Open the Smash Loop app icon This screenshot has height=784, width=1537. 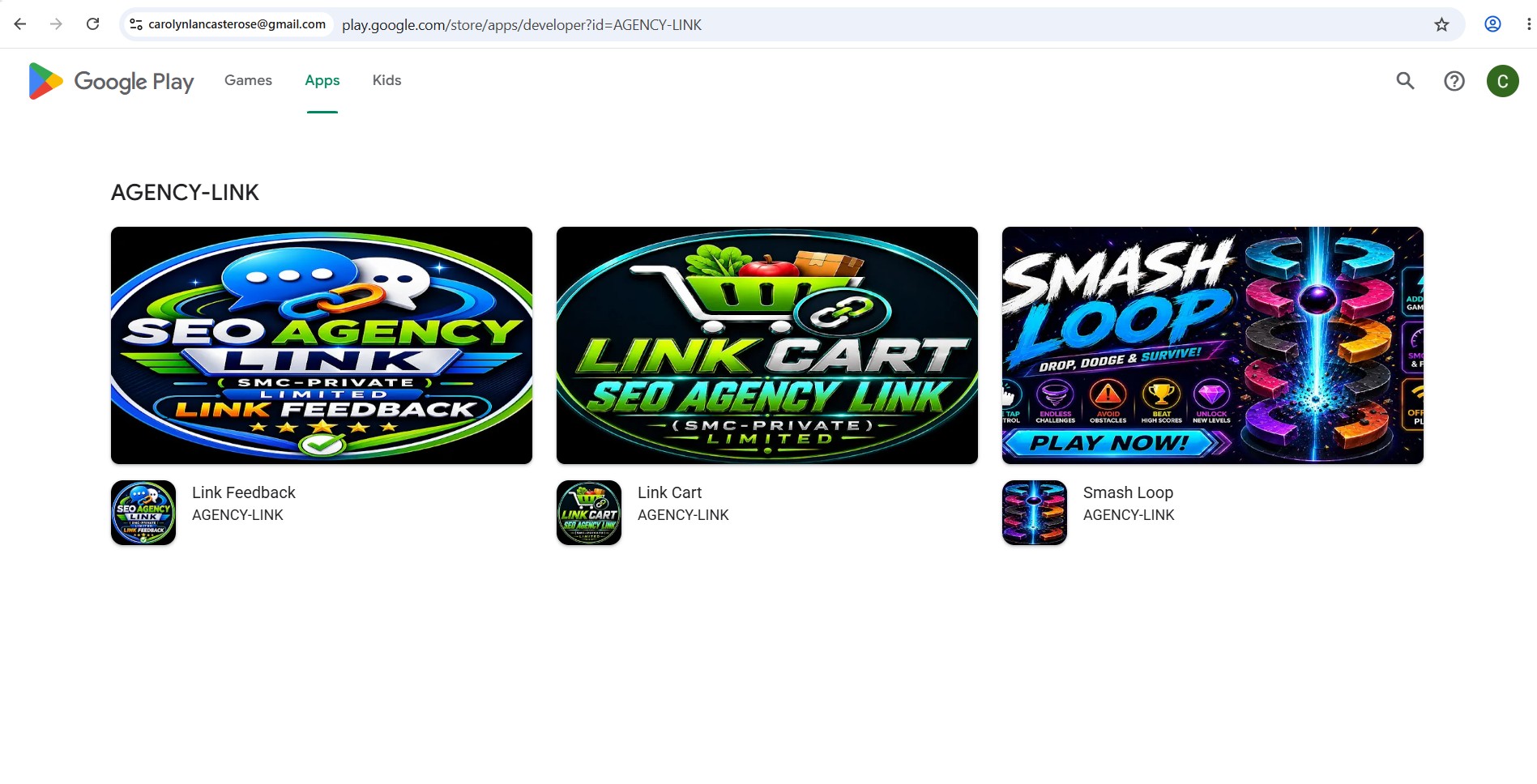click(1035, 513)
